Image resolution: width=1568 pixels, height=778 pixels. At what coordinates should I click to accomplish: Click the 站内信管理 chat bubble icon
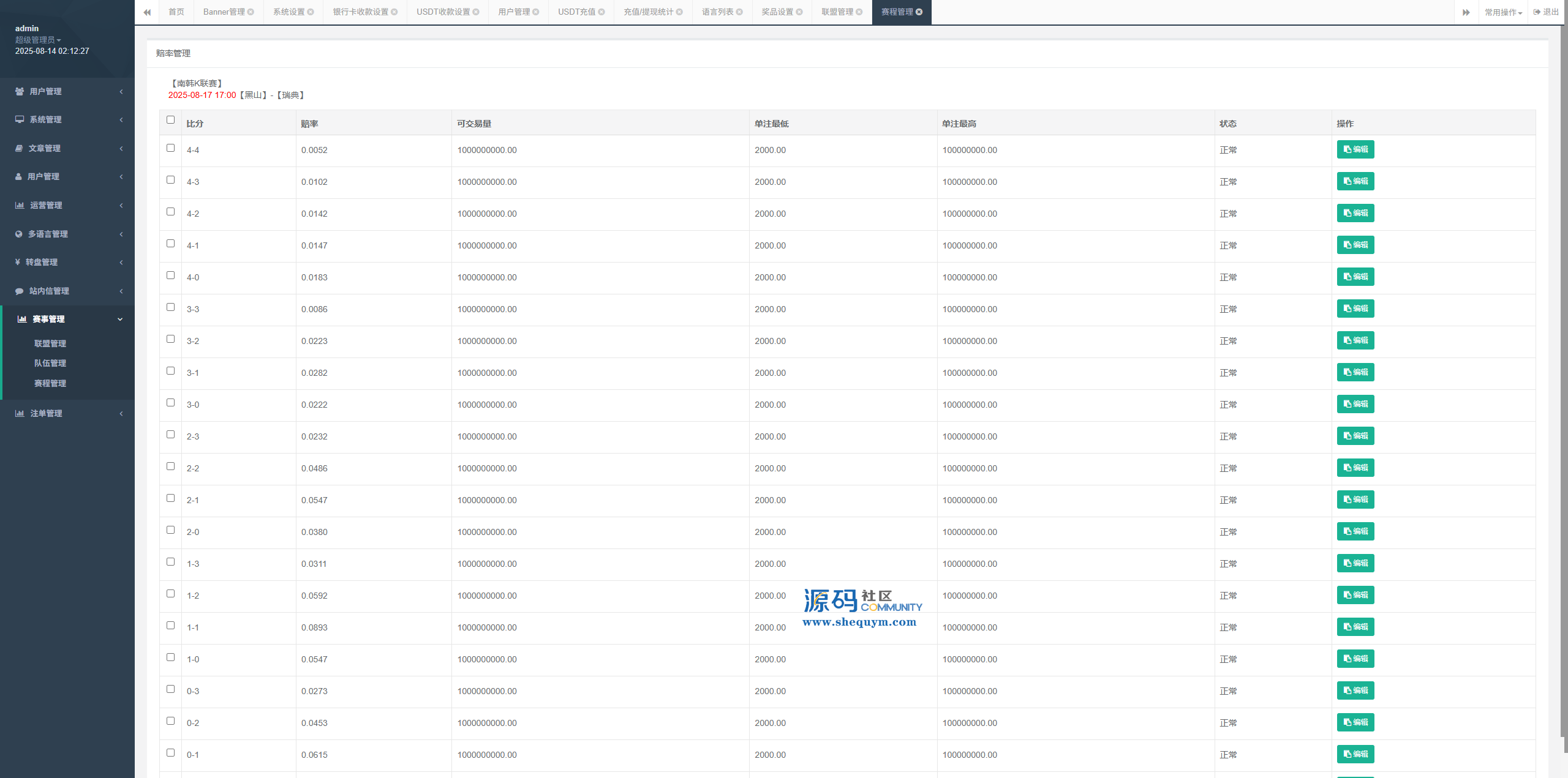[19, 291]
